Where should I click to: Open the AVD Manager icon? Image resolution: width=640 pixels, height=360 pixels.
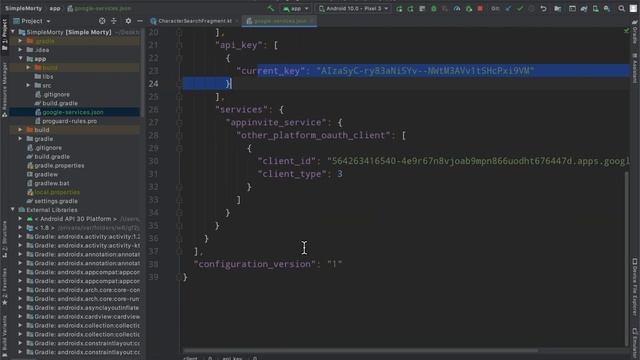coord(596,9)
